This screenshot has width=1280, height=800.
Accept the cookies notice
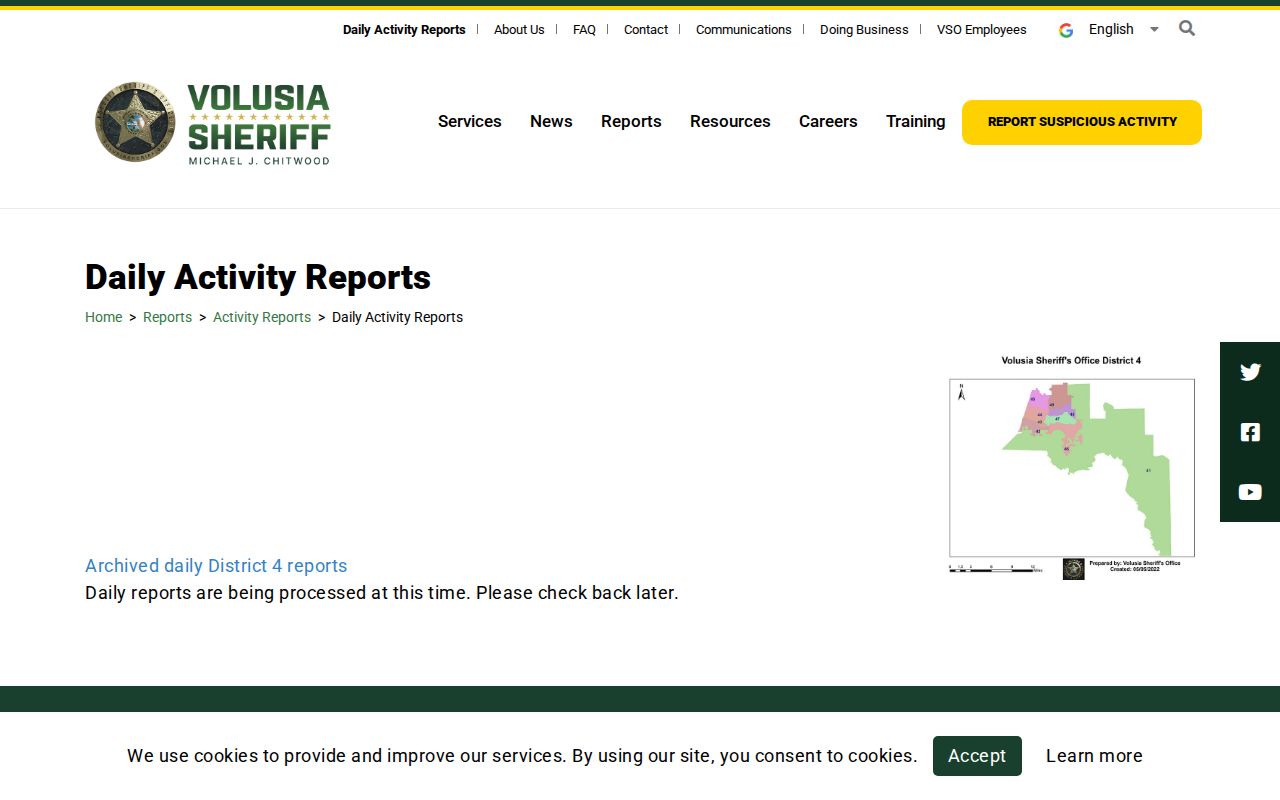pos(977,756)
